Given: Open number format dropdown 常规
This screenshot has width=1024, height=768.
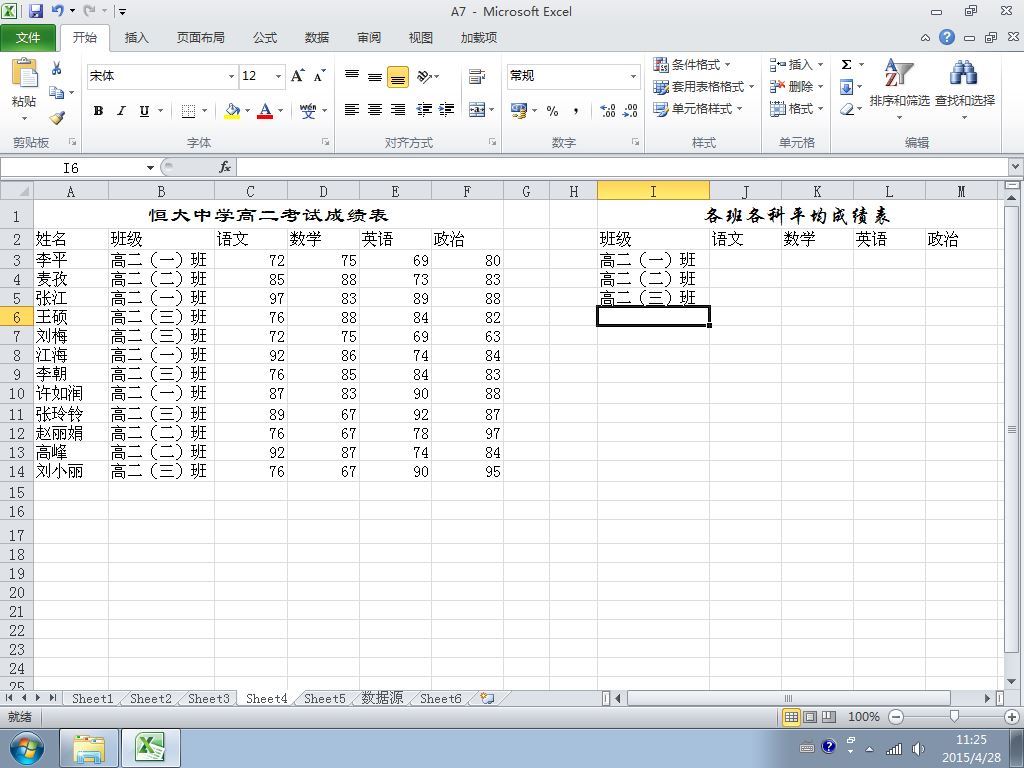Looking at the screenshot, I should (x=633, y=76).
